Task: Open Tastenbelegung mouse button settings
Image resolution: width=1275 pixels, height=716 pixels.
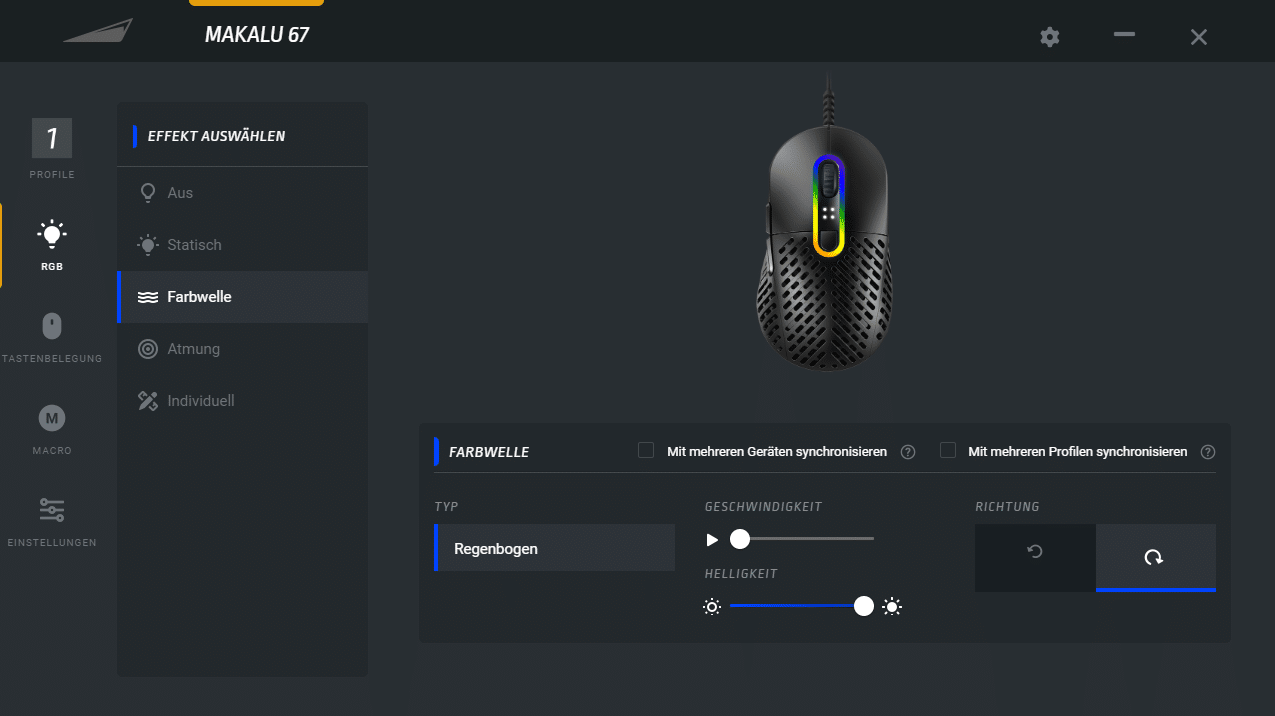Action: [x=52, y=336]
